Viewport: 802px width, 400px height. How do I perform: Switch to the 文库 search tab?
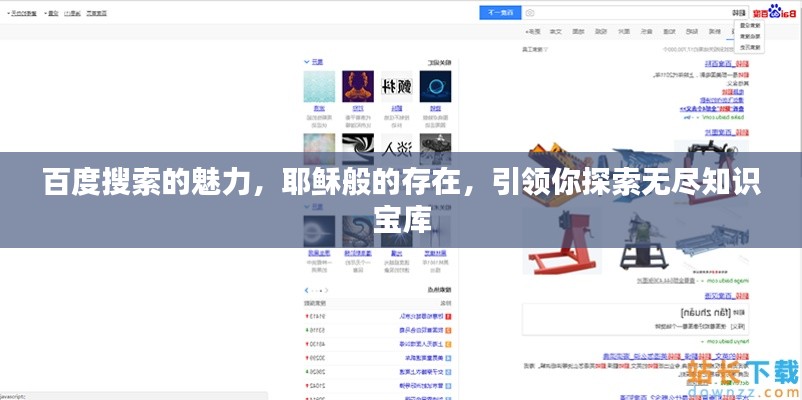pyautogui.click(x=556, y=32)
